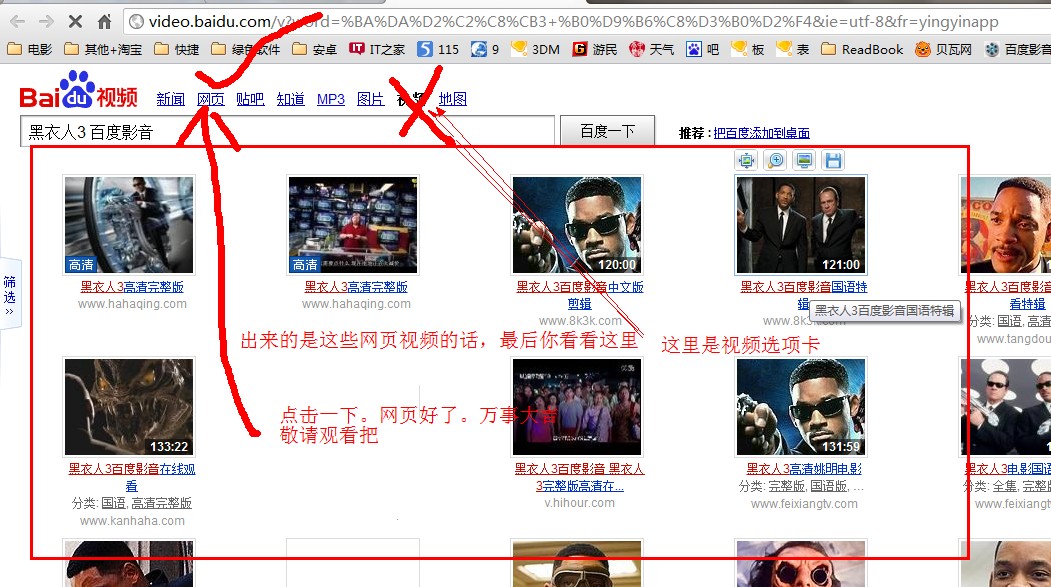Click 国语 category under 在线观看 video

tap(113, 503)
